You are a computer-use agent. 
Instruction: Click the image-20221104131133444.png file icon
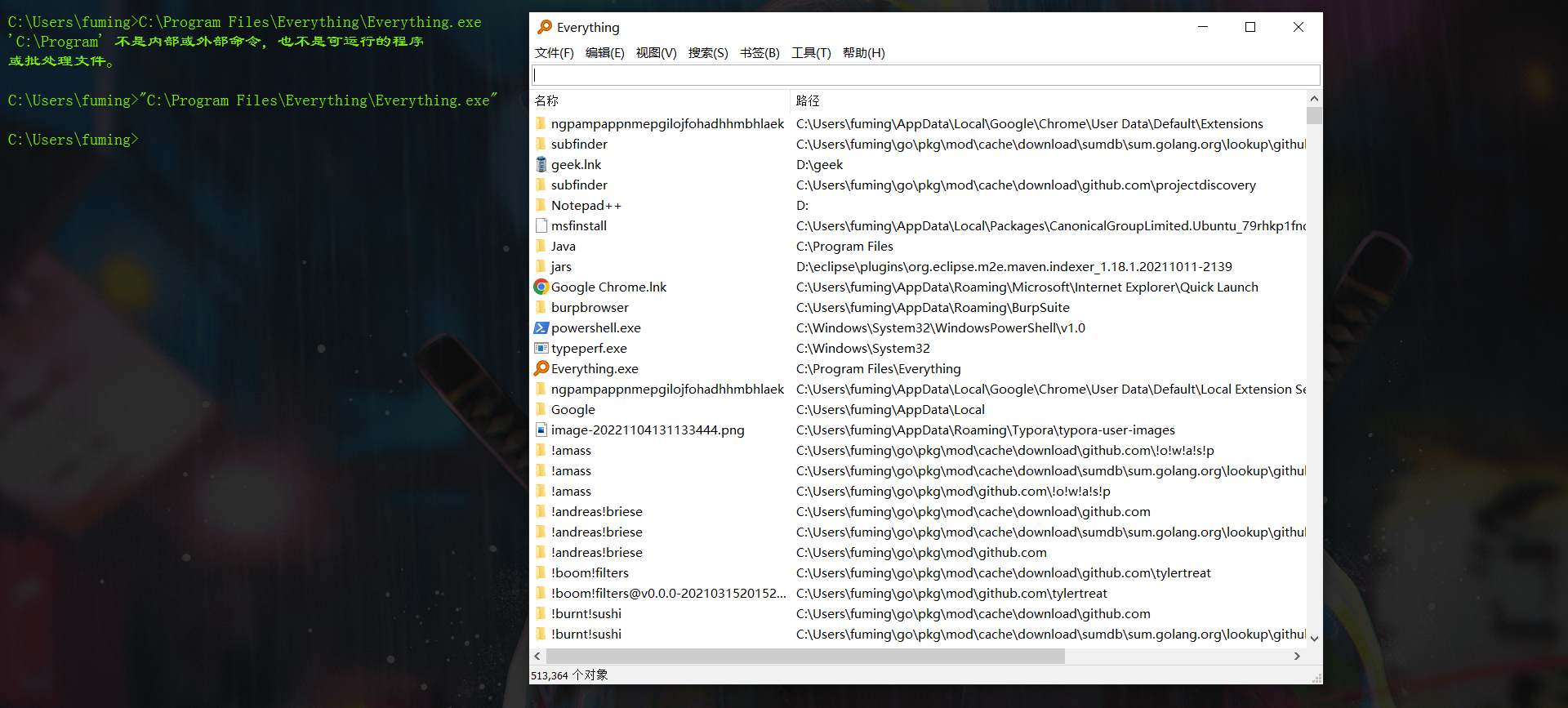541,430
